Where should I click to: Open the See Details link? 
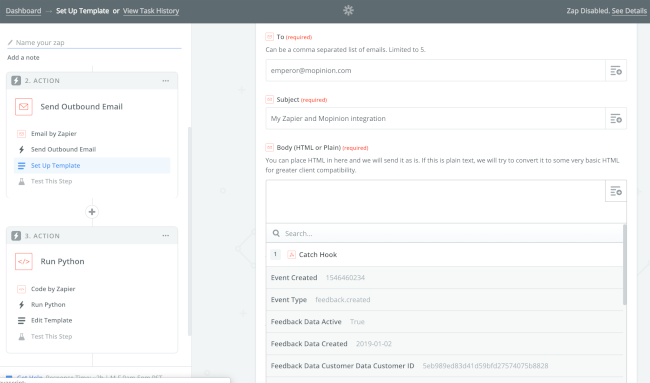(629, 11)
